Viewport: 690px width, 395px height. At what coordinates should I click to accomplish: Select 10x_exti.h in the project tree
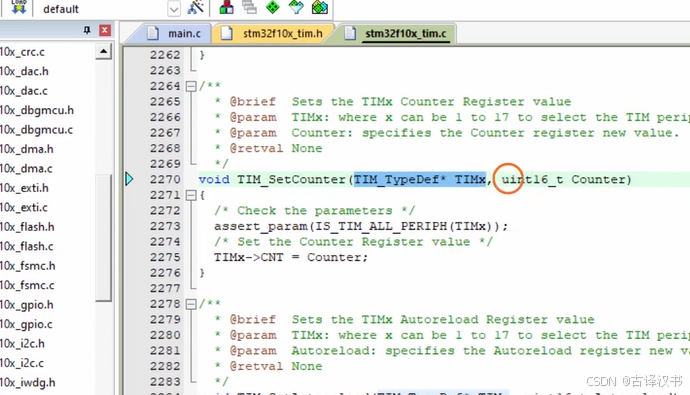pyautogui.click(x=24, y=188)
